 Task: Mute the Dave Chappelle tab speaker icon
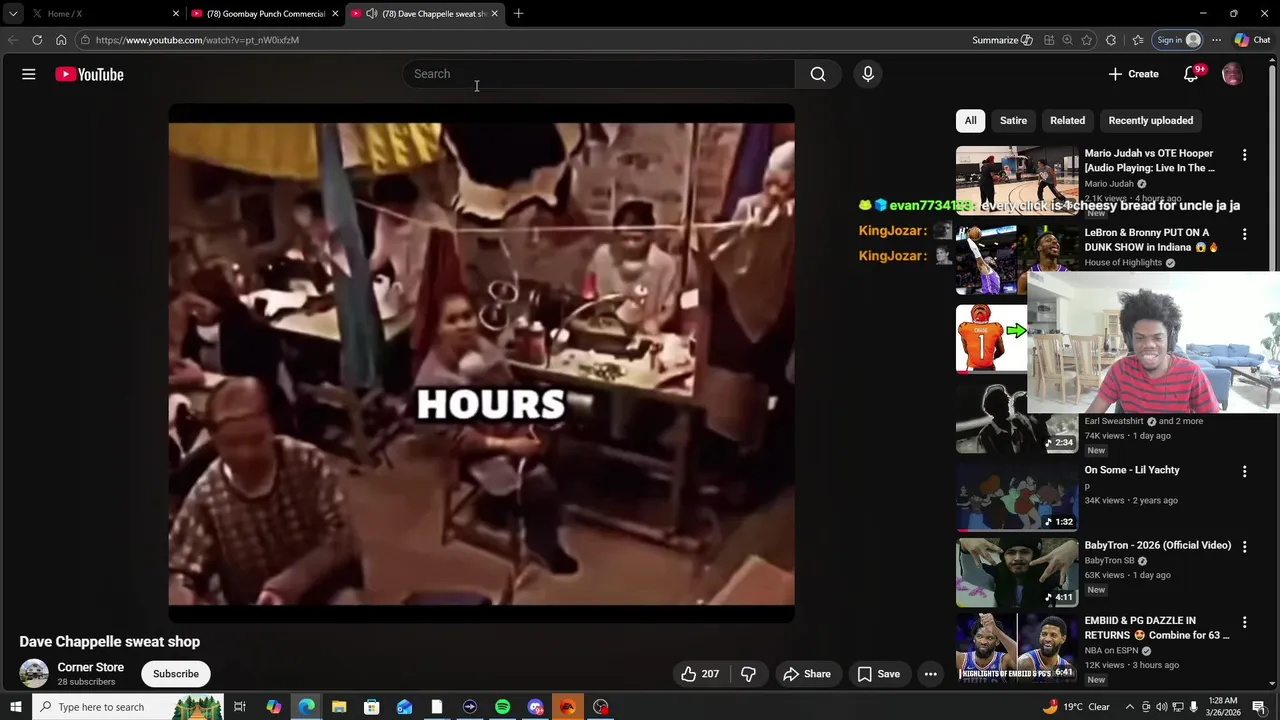pyautogui.click(x=372, y=13)
